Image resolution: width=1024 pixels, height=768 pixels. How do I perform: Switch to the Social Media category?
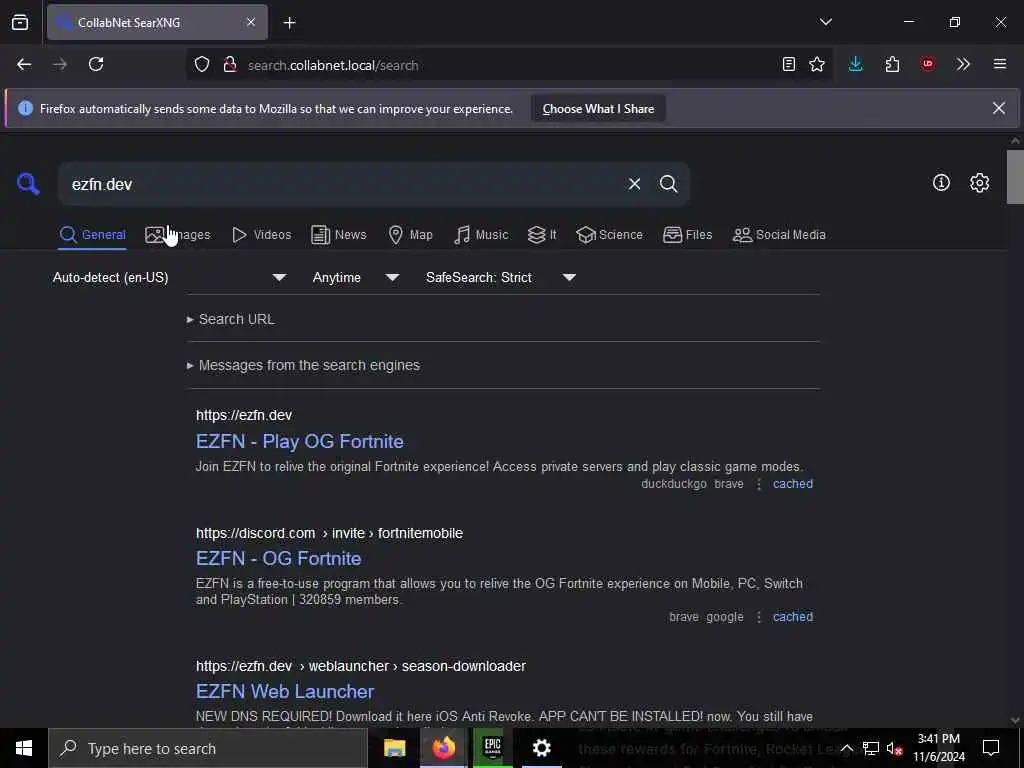(779, 234)
